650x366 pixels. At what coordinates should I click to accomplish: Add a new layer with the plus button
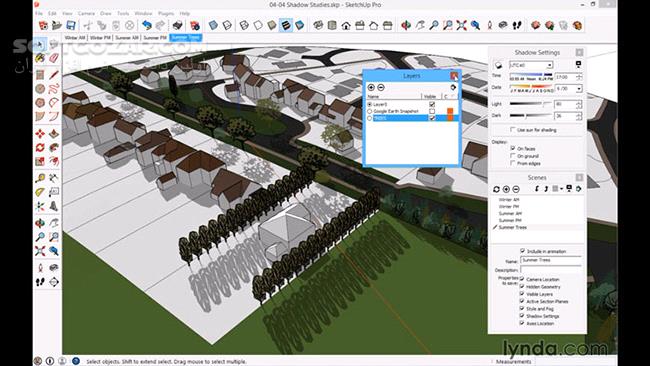pyautogui.click(x=371, y=87)
